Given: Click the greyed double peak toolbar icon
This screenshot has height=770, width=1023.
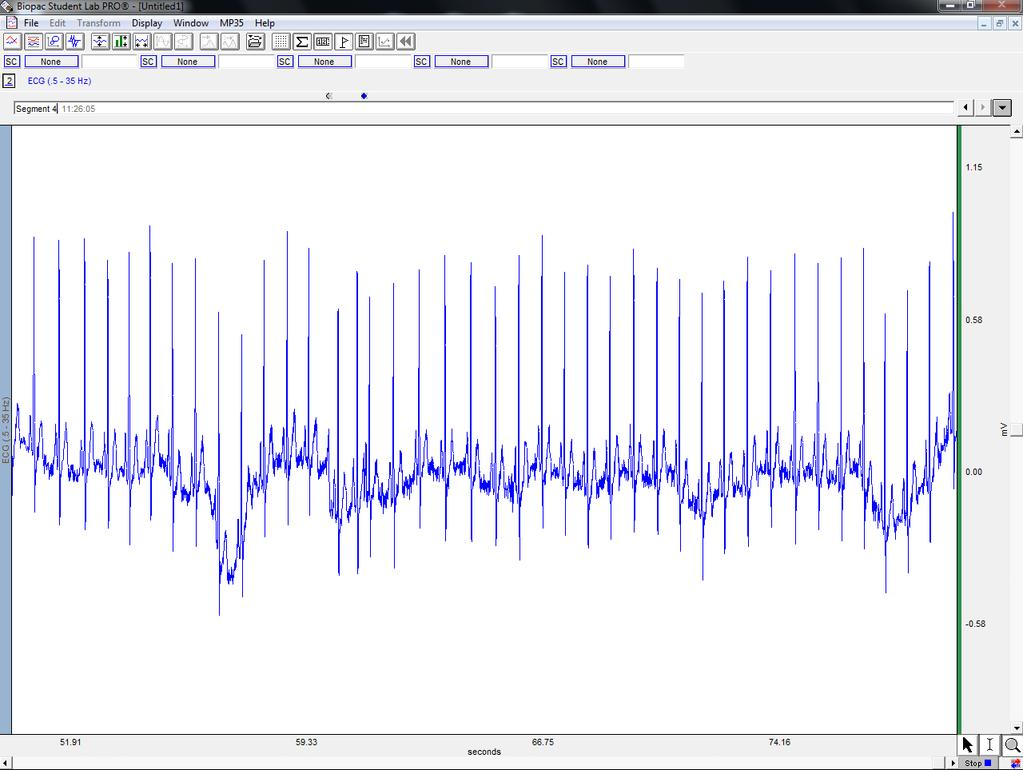Looking at the screenshot, I should [230, 42].
